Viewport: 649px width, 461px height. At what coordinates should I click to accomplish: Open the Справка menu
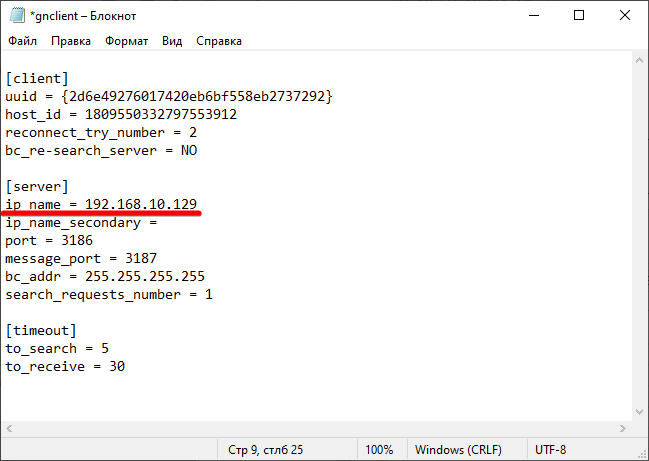point(219,41)
